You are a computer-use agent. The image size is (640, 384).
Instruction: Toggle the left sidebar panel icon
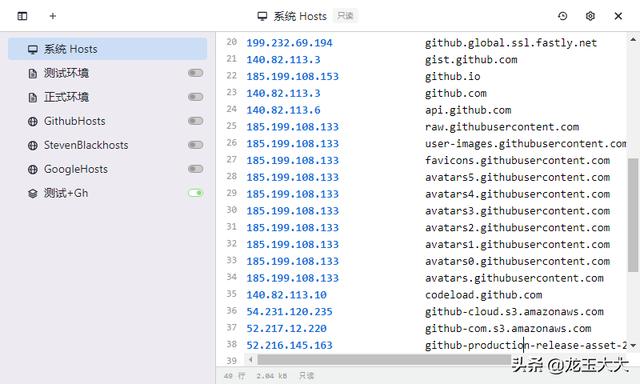22,16
